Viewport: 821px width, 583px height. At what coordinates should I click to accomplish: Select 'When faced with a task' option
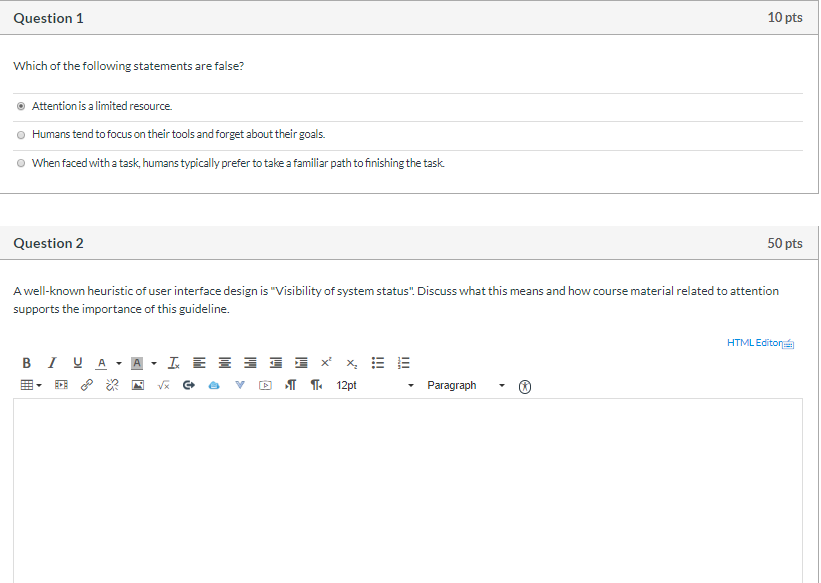point(21,163)
